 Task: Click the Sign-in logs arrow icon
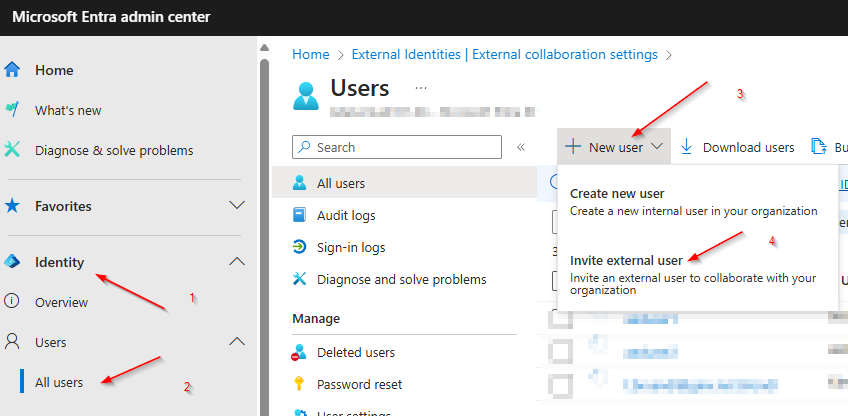pos(299,247)
